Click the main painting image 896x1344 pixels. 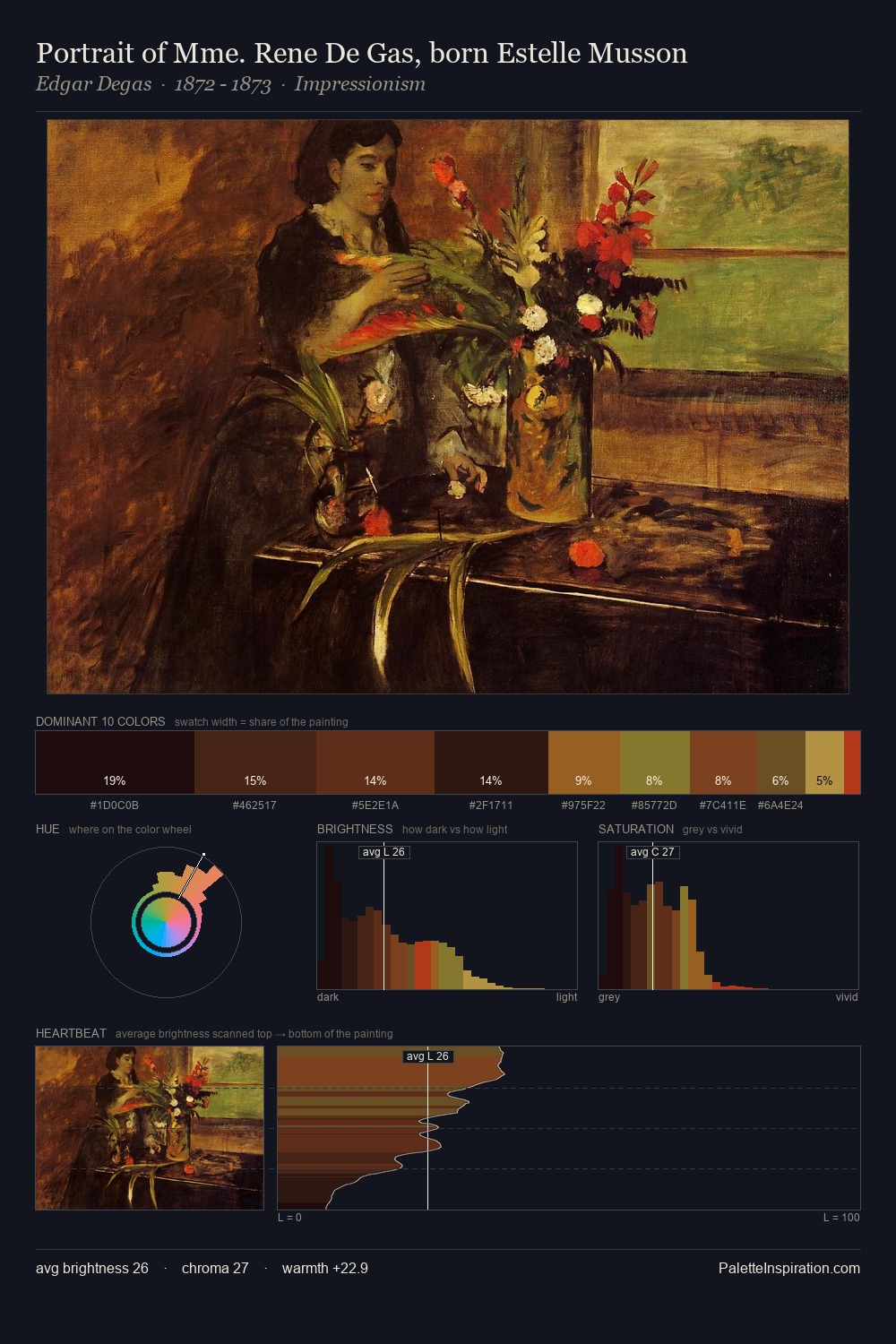click(448, 407)
